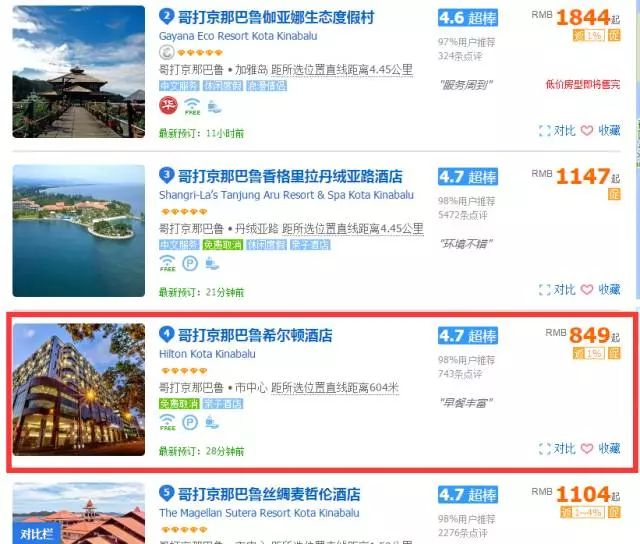Favorite Shangri-La's Tanjung Aru with 收藏 heart
The width and height of the screenshot is (640, 544).
point(600,289)
